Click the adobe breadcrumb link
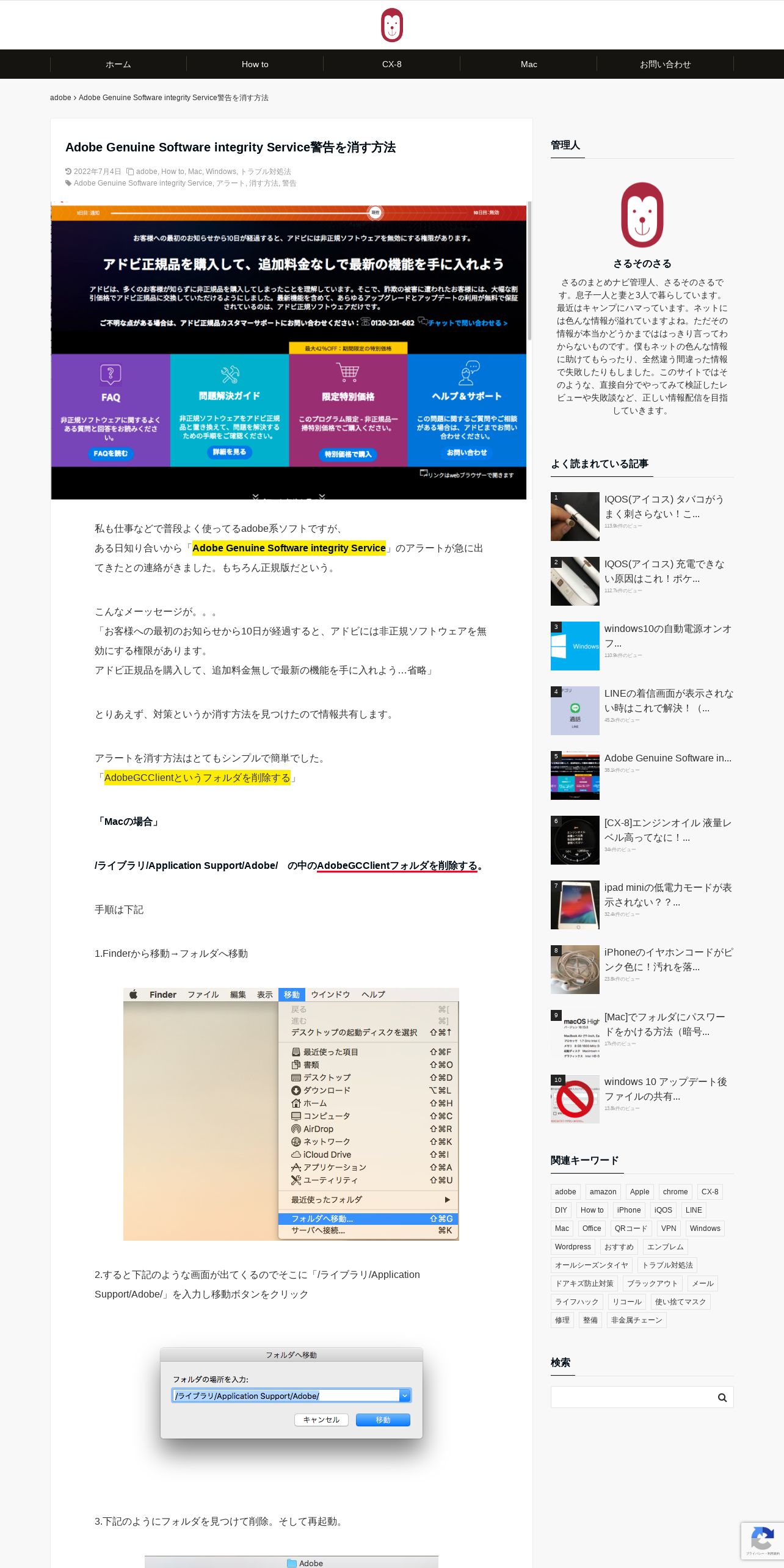The height and width of the screenshot is (1568, 784). [x=60, y=98]
